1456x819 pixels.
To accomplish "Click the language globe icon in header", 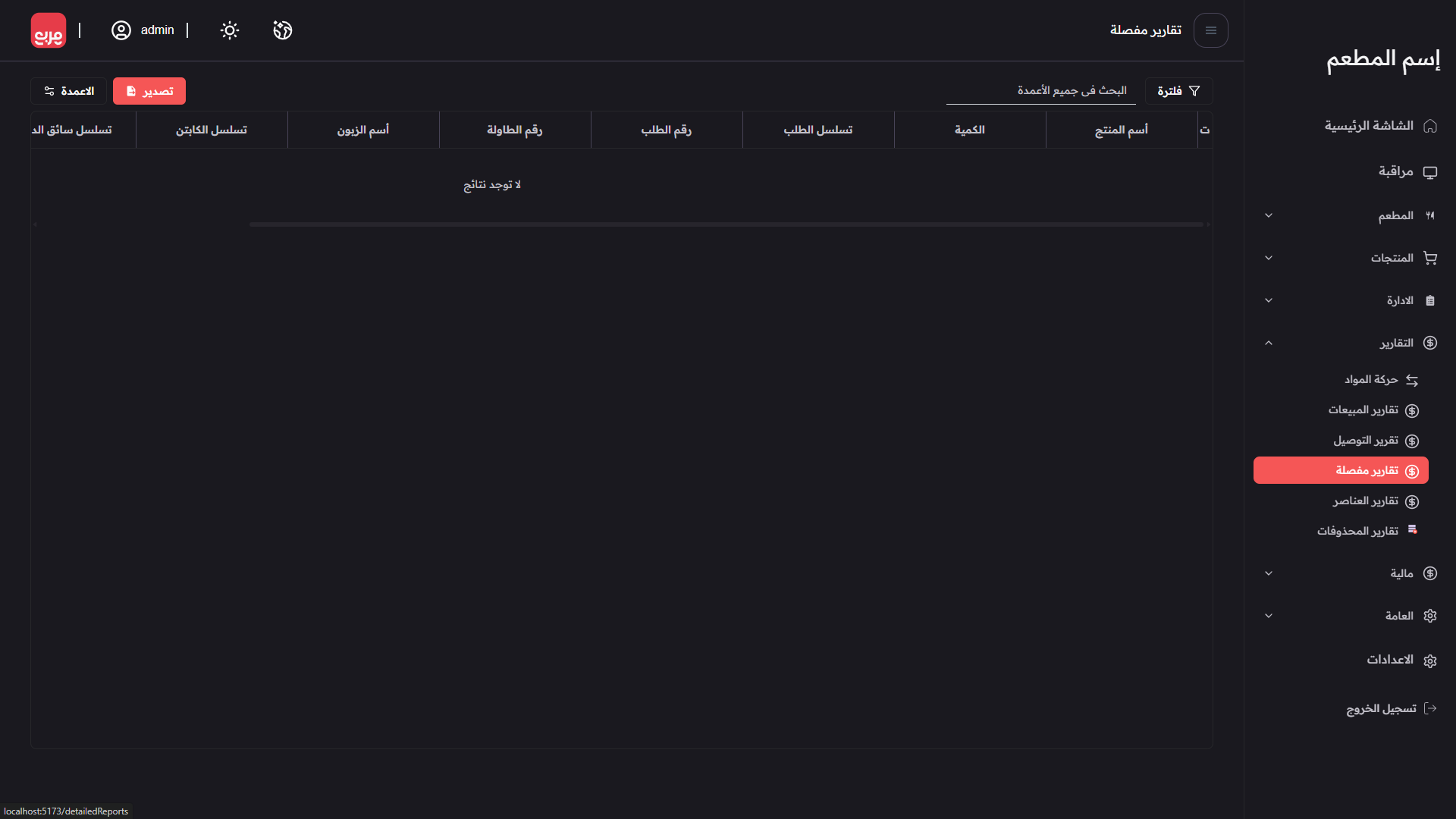I will click(282, 30).
